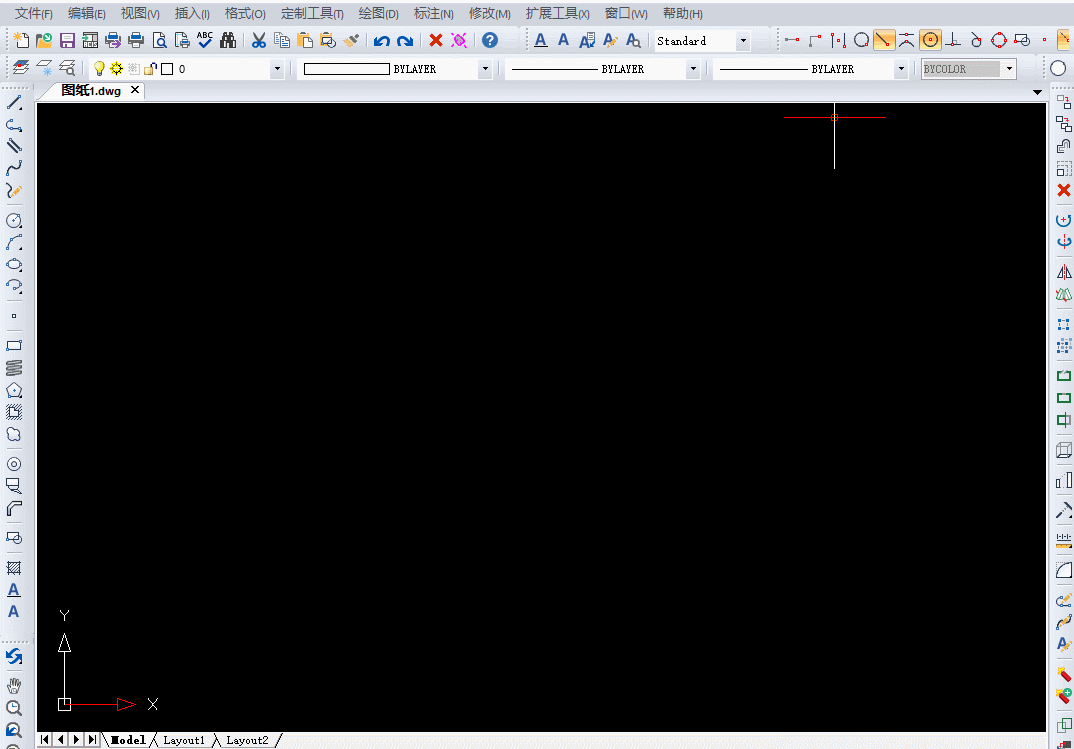Expand the document tab list arrow
1074x749 pixels.
tap(1037, 92)
